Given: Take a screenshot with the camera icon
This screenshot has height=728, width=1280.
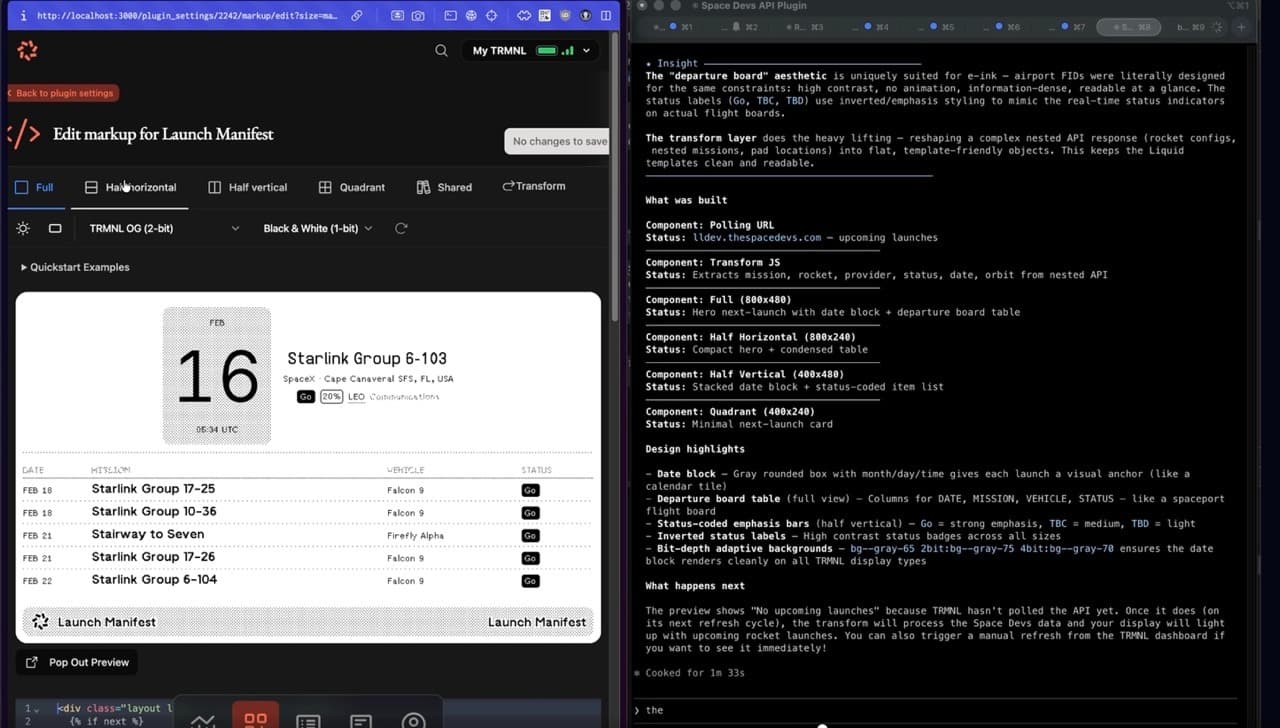Looking at the screenshot, I should [x=417, y=16].
